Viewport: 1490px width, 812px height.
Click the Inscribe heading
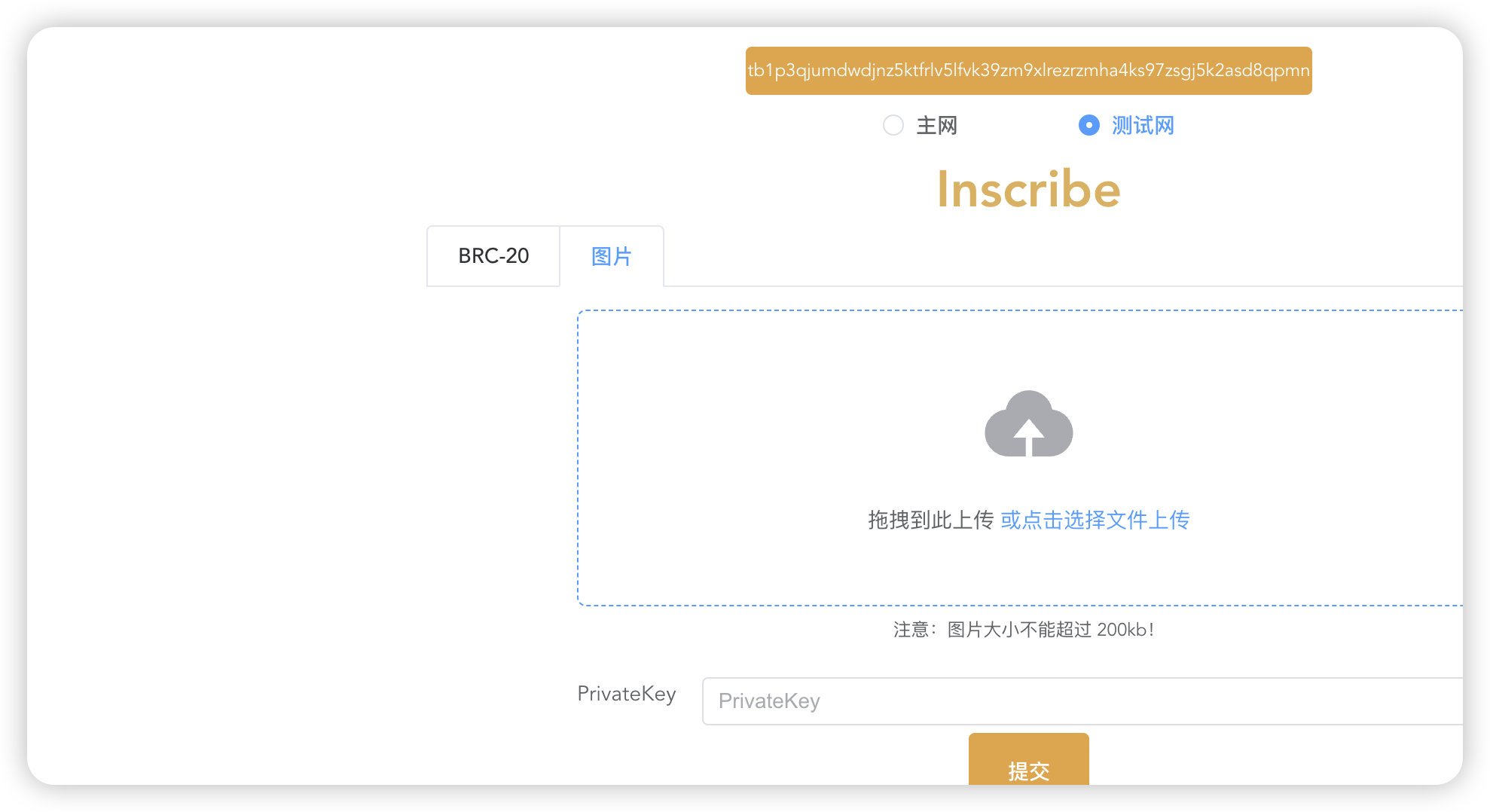1028,189
